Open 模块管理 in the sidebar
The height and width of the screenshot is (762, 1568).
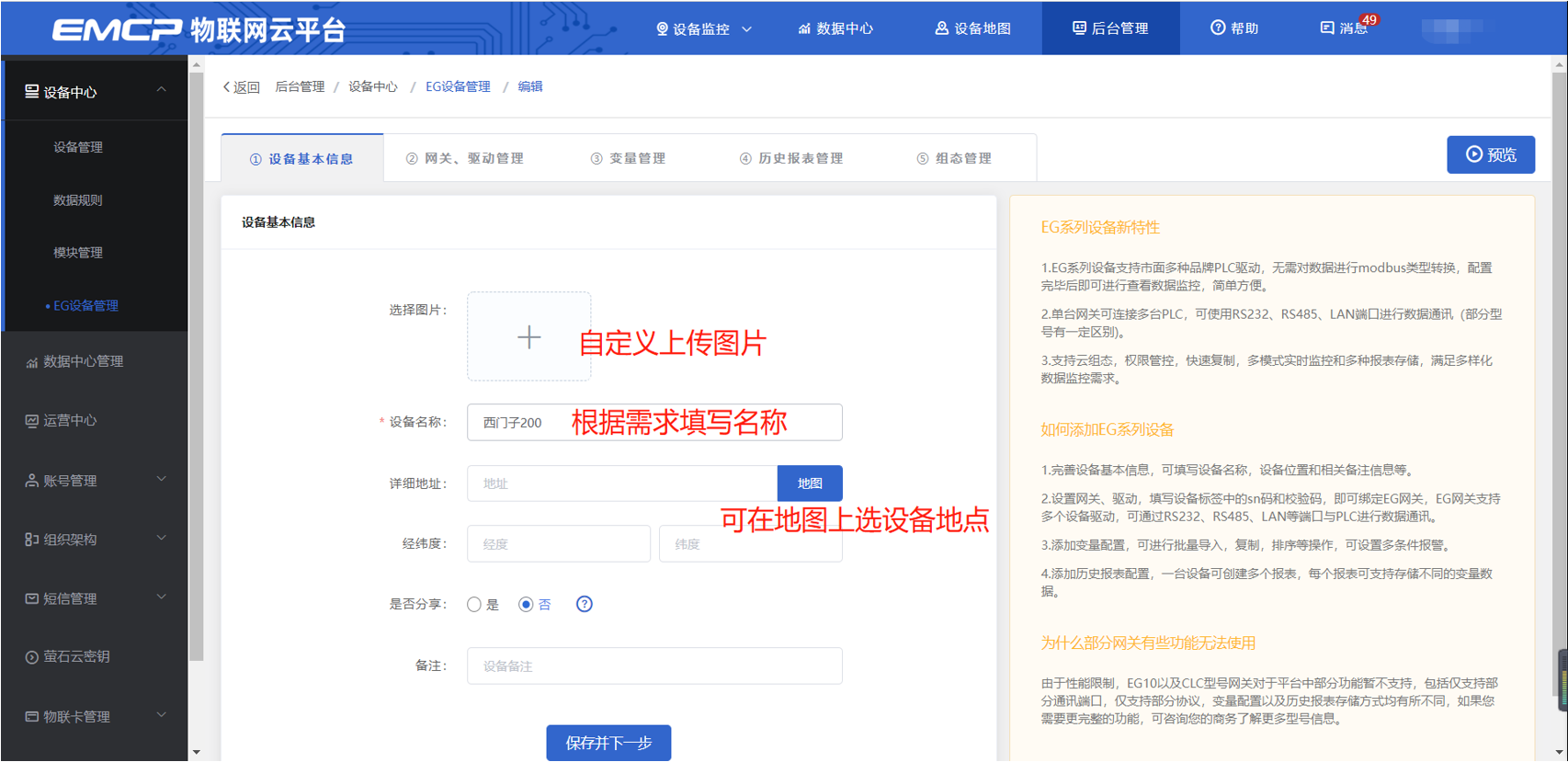coord(78,253)
